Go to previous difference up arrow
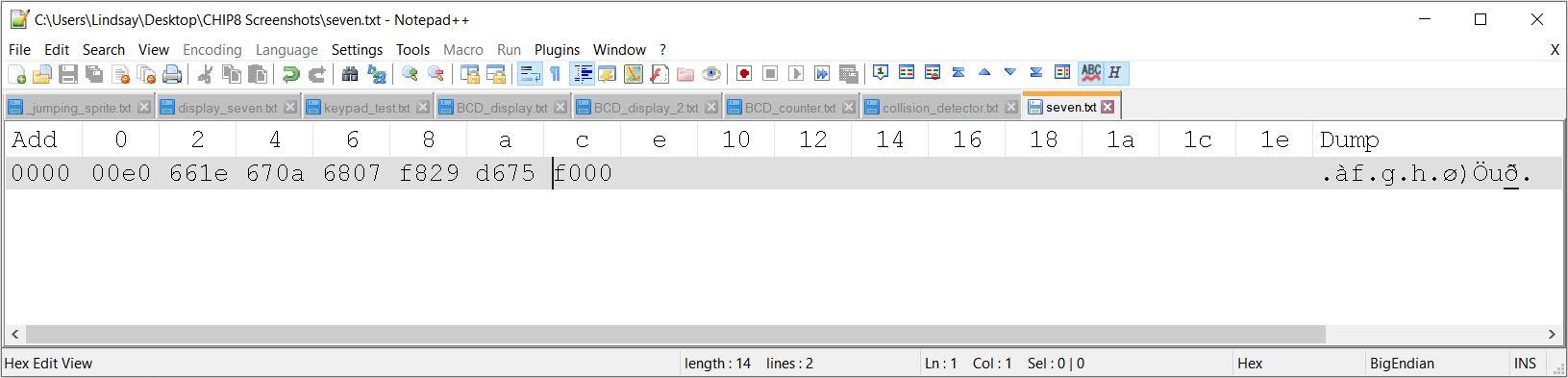Viewport: 1568px width, 378px height. [x=984, y=72]
